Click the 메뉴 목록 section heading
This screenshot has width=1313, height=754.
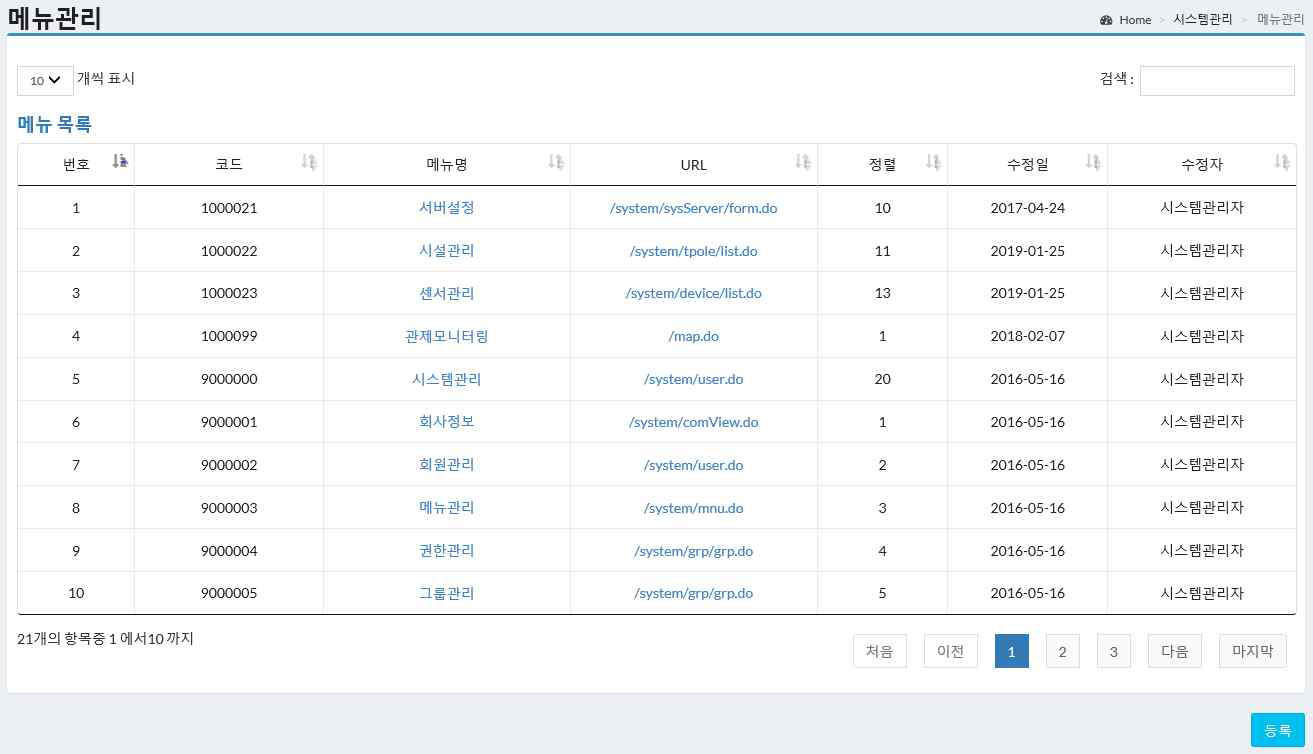coord(55,125)
